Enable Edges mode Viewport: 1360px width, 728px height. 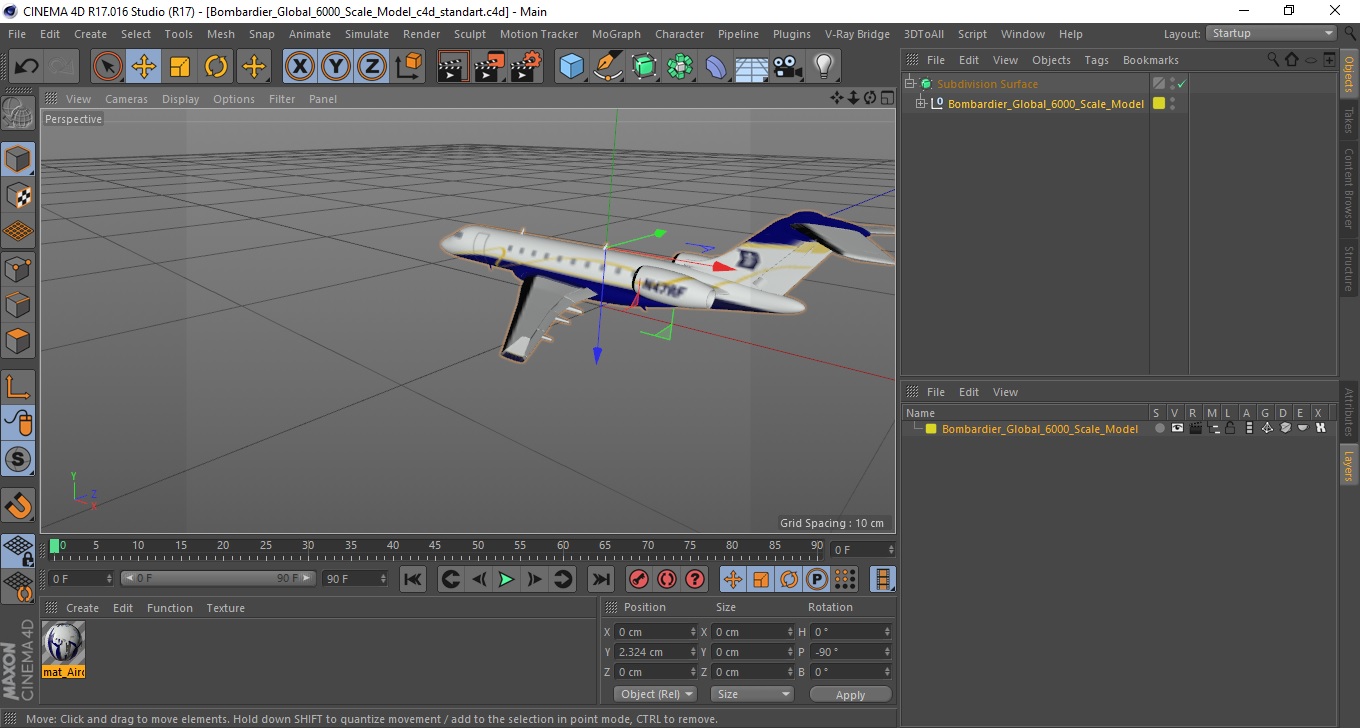(x=18, y=304)
